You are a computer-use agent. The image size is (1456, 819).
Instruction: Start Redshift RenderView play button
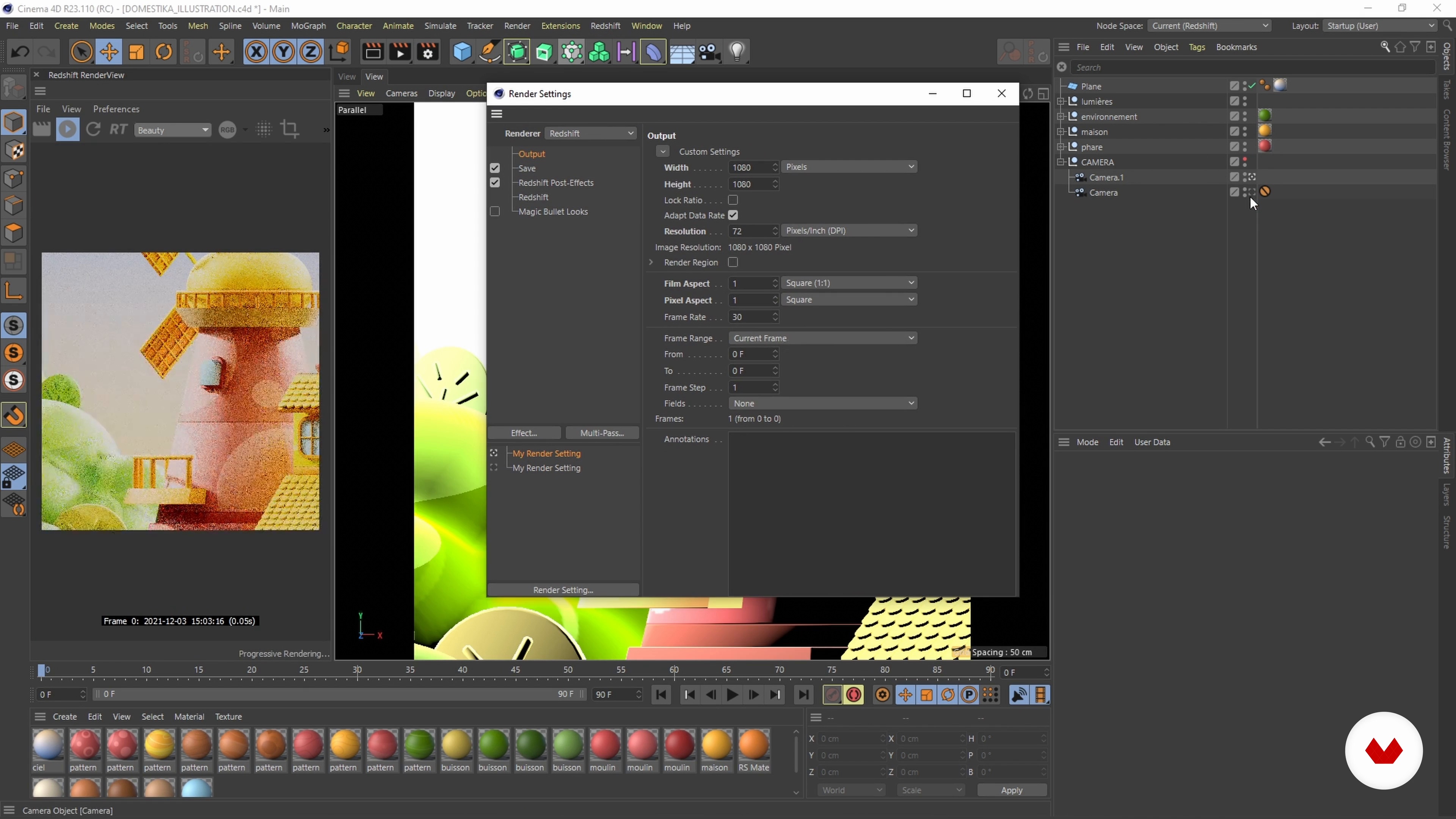coord(67,129)
